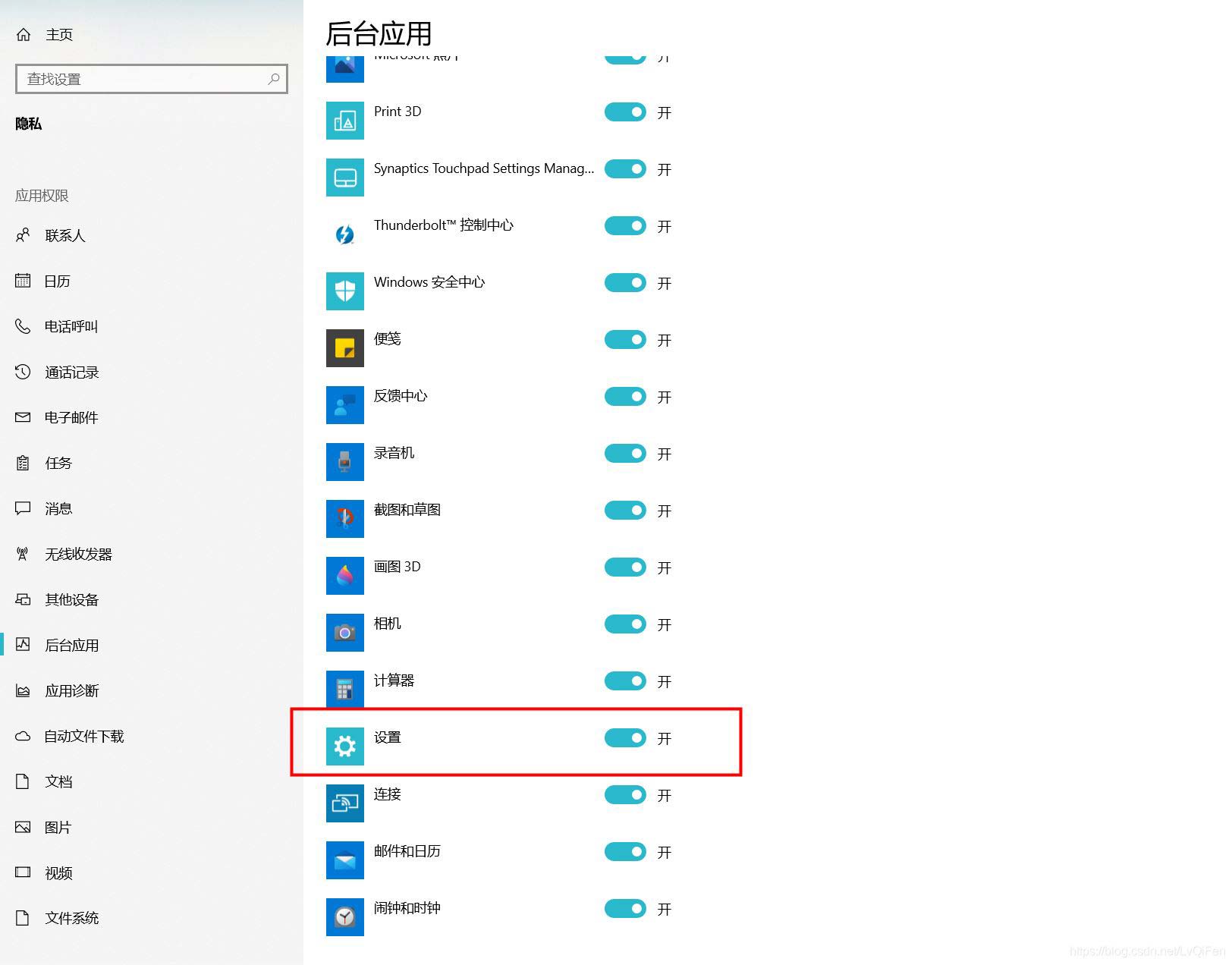This screenshot has width=1232, height=965.
Task: Open 联系人 privacy page
Action: click(x=152, y=236)
